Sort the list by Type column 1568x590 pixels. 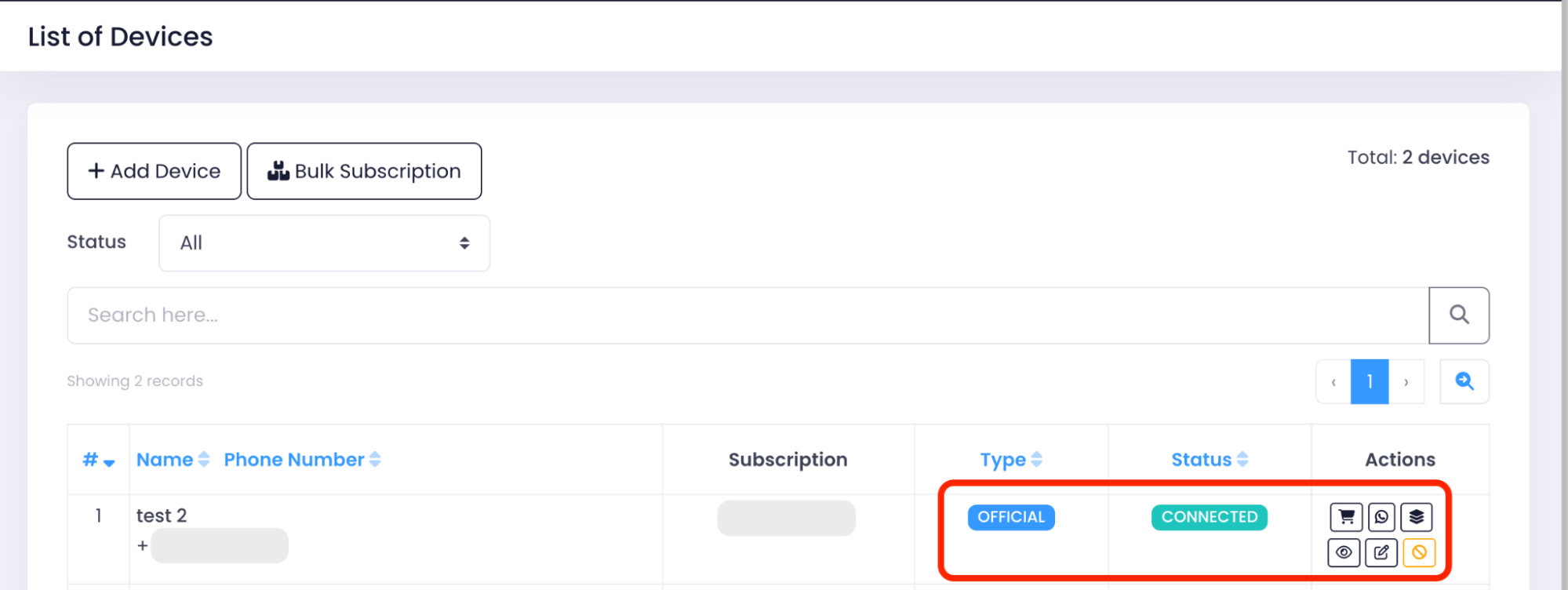[1011, 460]
